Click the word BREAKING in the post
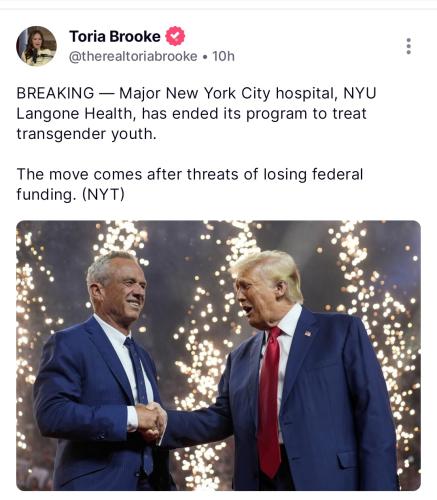 [x=55, y=93]
